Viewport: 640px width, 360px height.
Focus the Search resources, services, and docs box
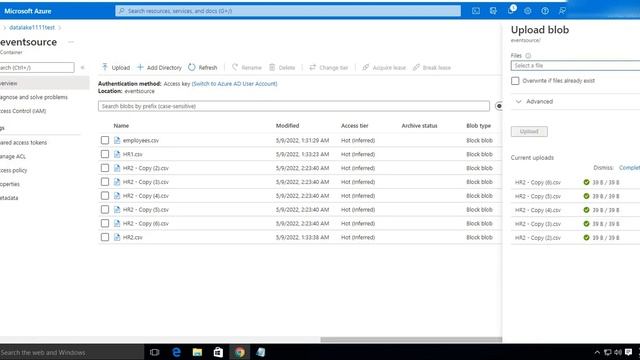[288, 11]
